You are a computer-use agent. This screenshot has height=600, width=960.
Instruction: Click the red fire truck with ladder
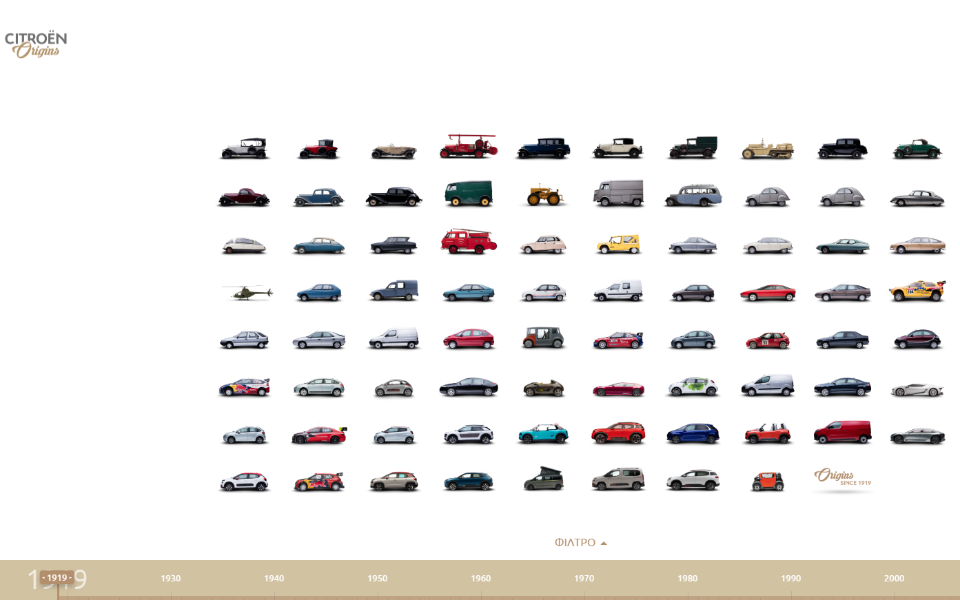tap(468, 147)
